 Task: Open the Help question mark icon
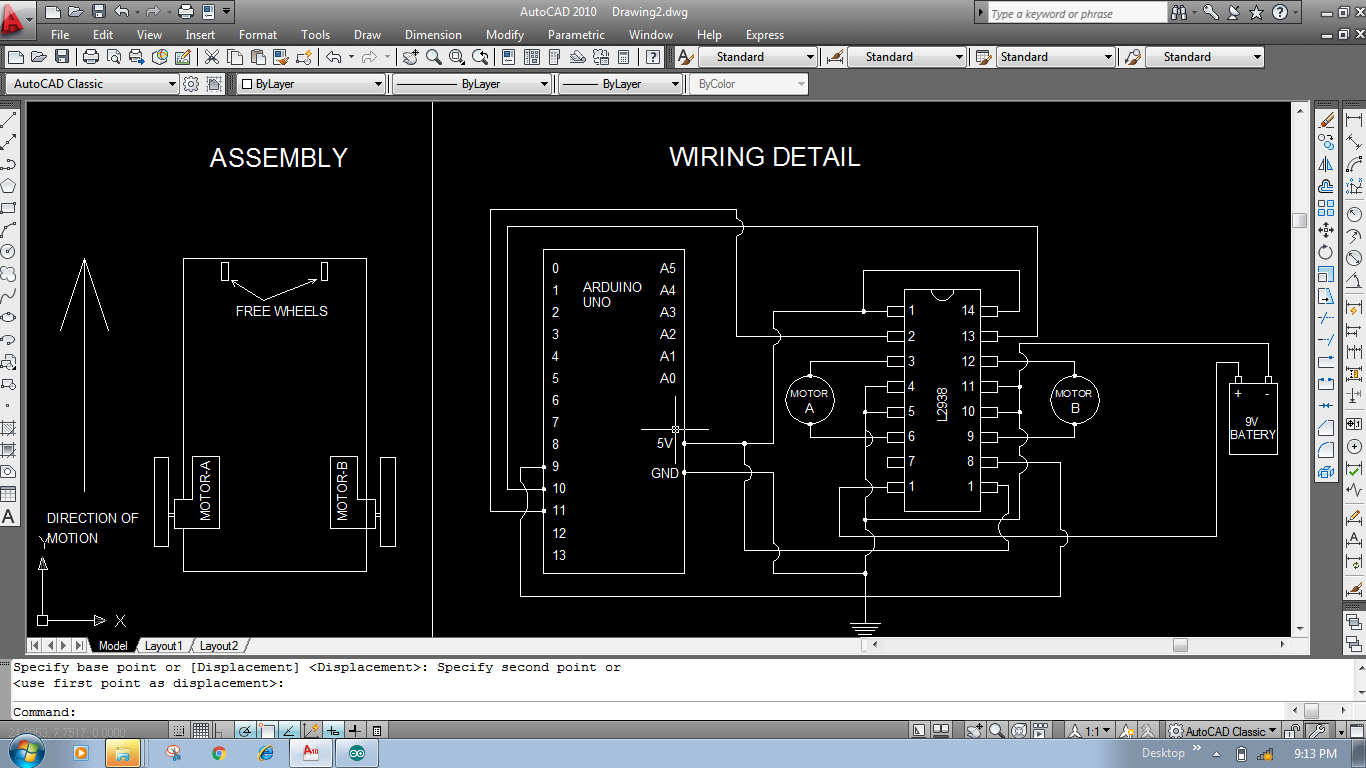(x=653, y=57)
